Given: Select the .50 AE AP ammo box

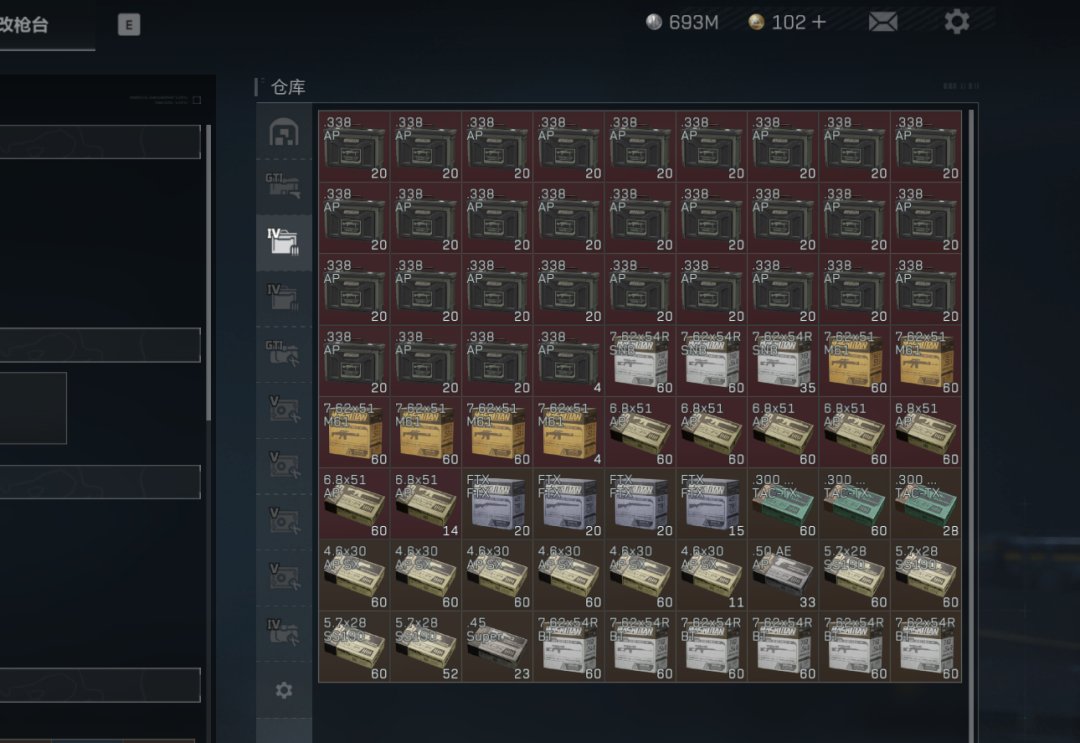Looking at the screenshot, I should pyautogui.click(x=782, y=575).
